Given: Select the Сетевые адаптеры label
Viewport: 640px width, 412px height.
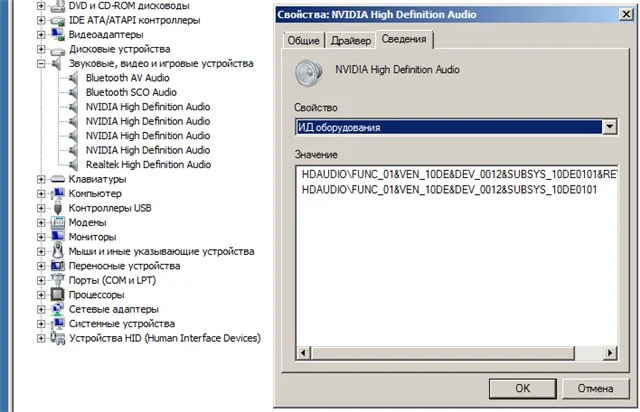Looking at the screenshot, I should click(113, 310).
